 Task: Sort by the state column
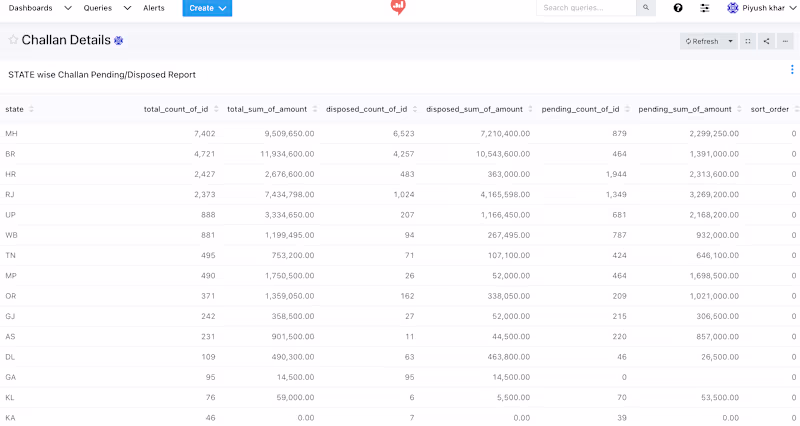pyautogui.click(x=31, y=109)
